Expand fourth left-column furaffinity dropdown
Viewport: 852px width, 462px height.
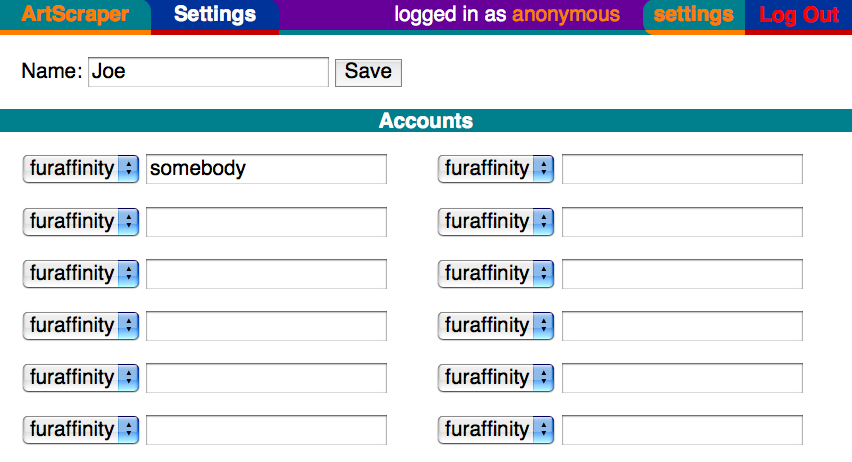click(x=80, y=326)
